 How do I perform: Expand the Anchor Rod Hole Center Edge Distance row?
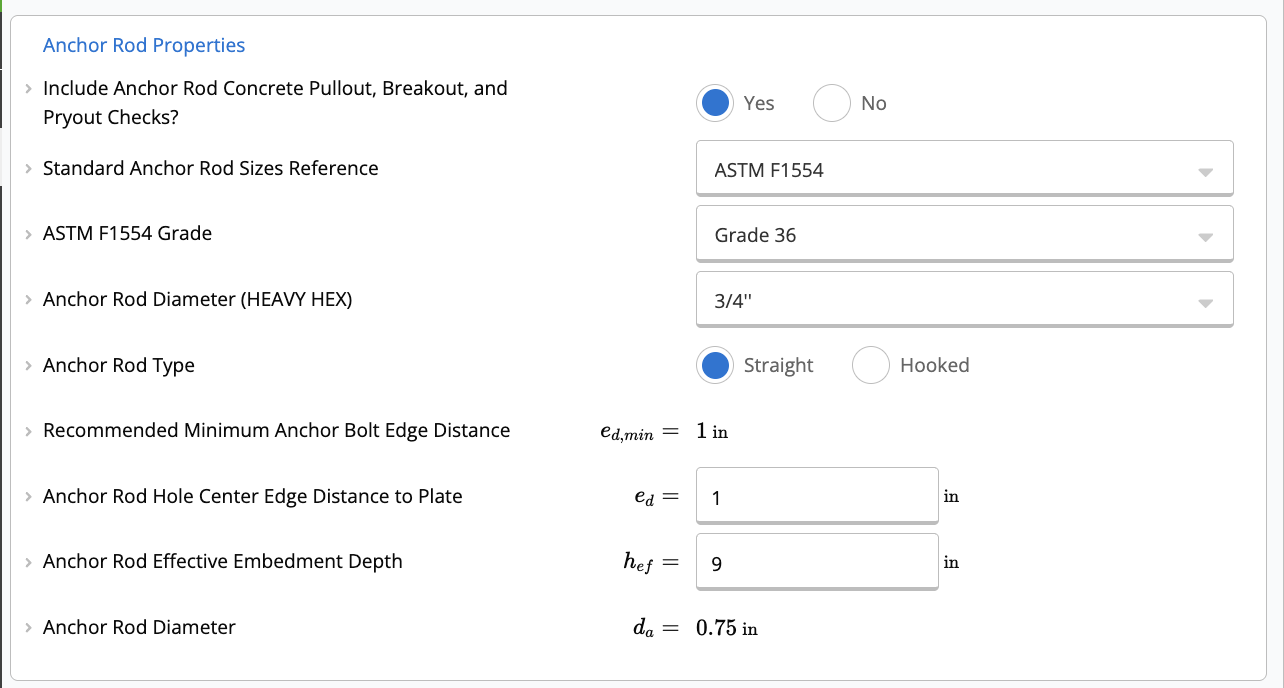point(28,496)
